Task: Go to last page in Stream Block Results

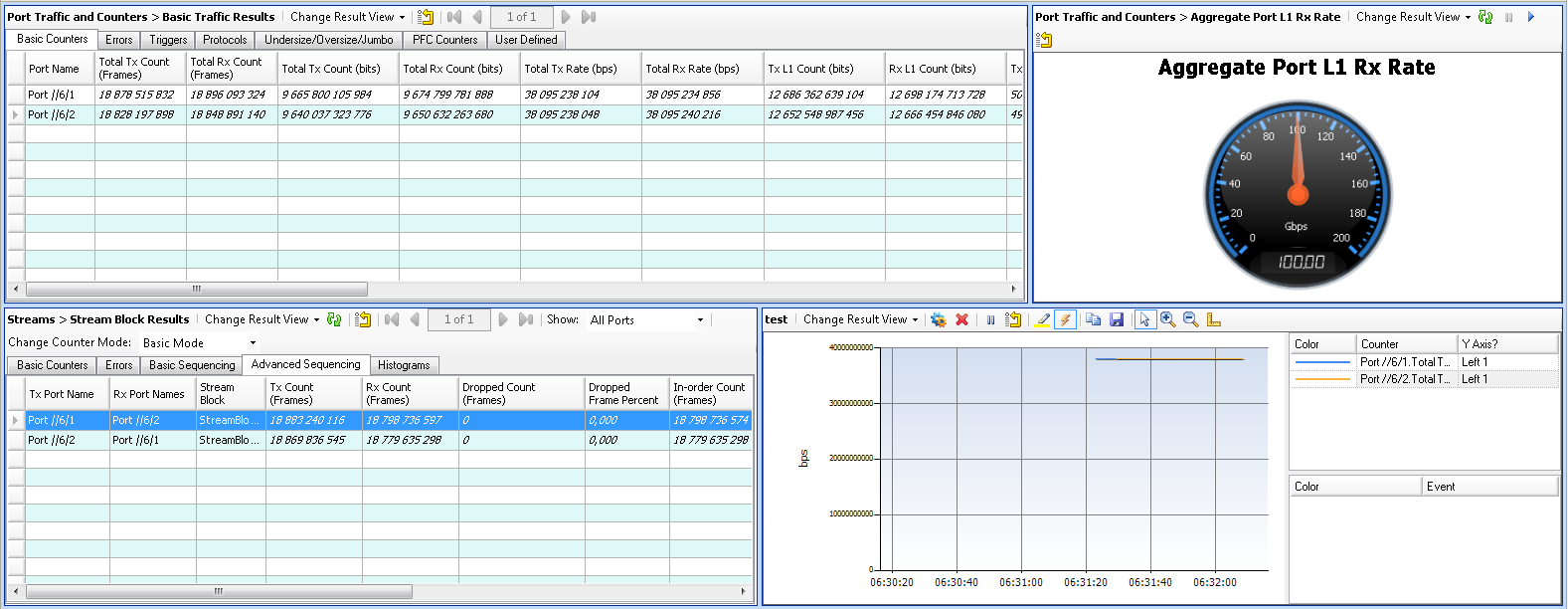Action: click(x=526, y=319)
